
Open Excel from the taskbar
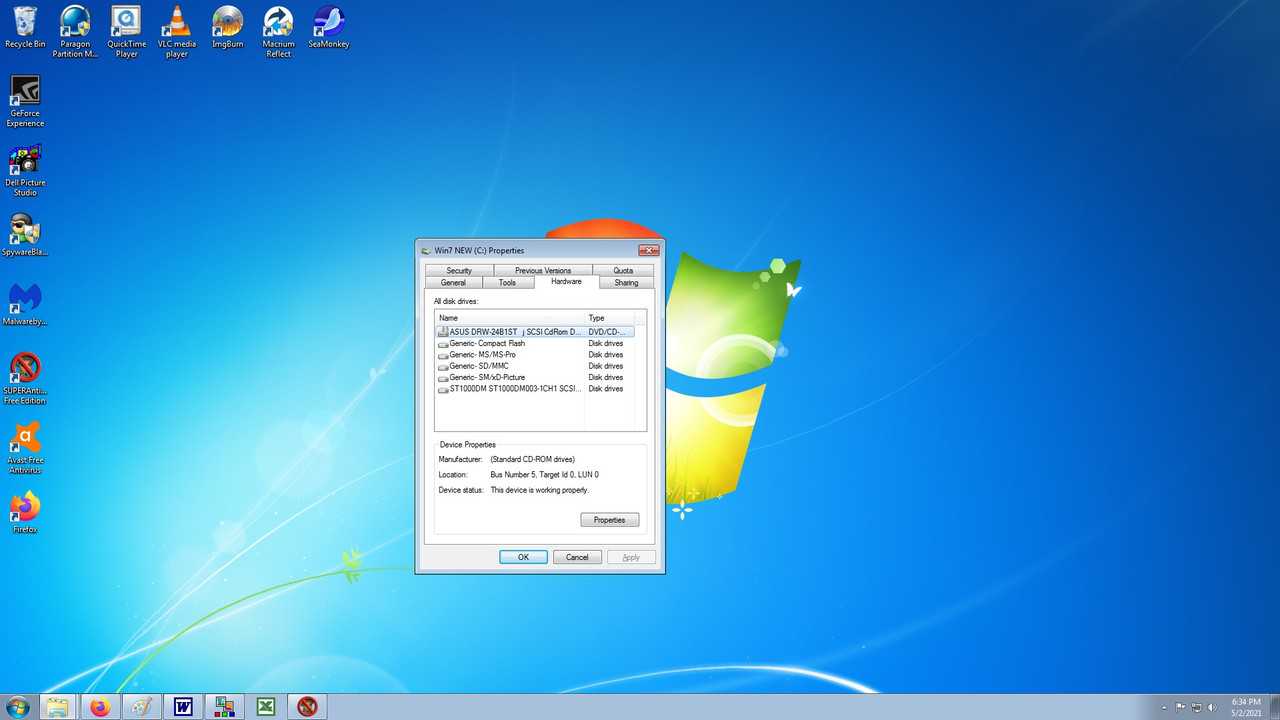(265, 707)
